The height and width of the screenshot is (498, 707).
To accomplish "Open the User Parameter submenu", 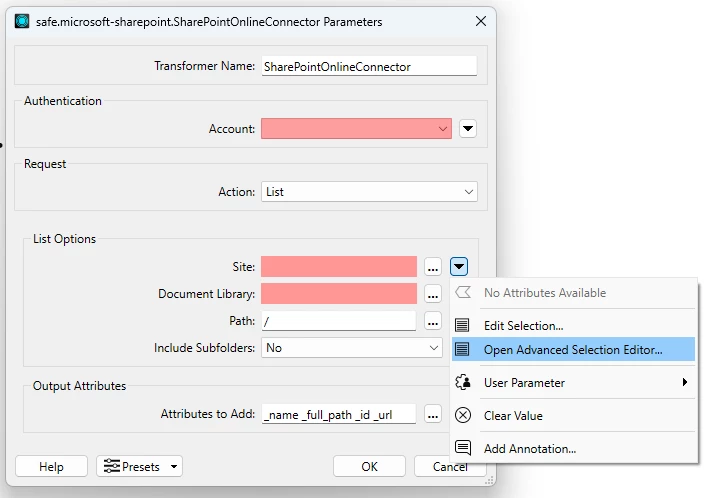I will coord(574,383).
